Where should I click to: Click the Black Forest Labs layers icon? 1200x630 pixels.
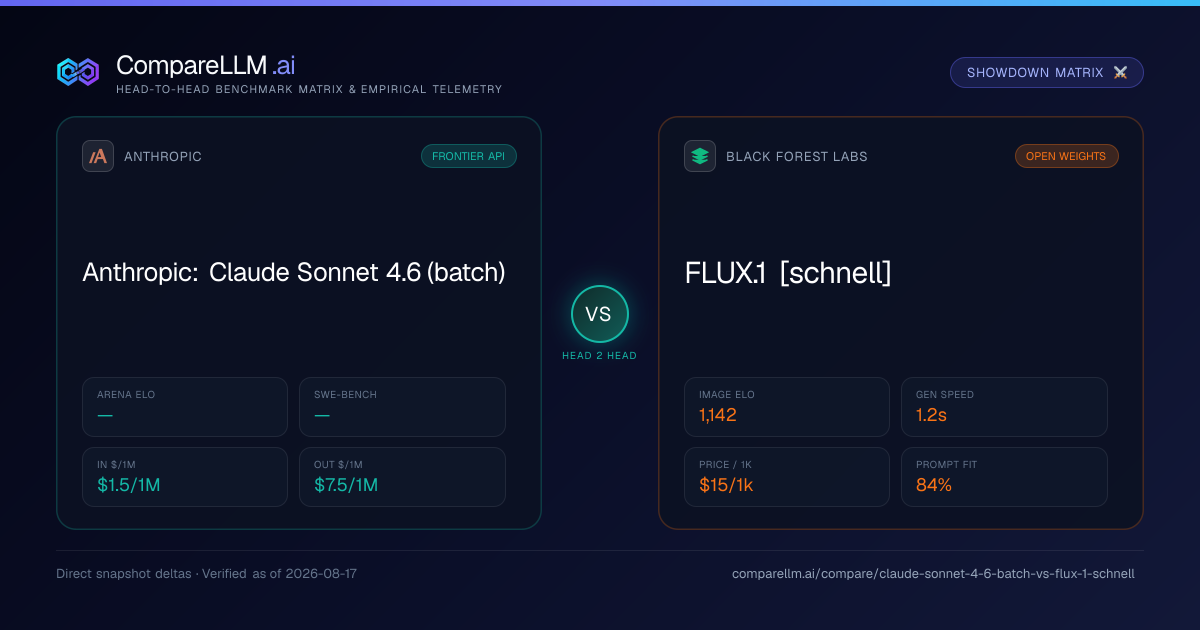point(700,156)
